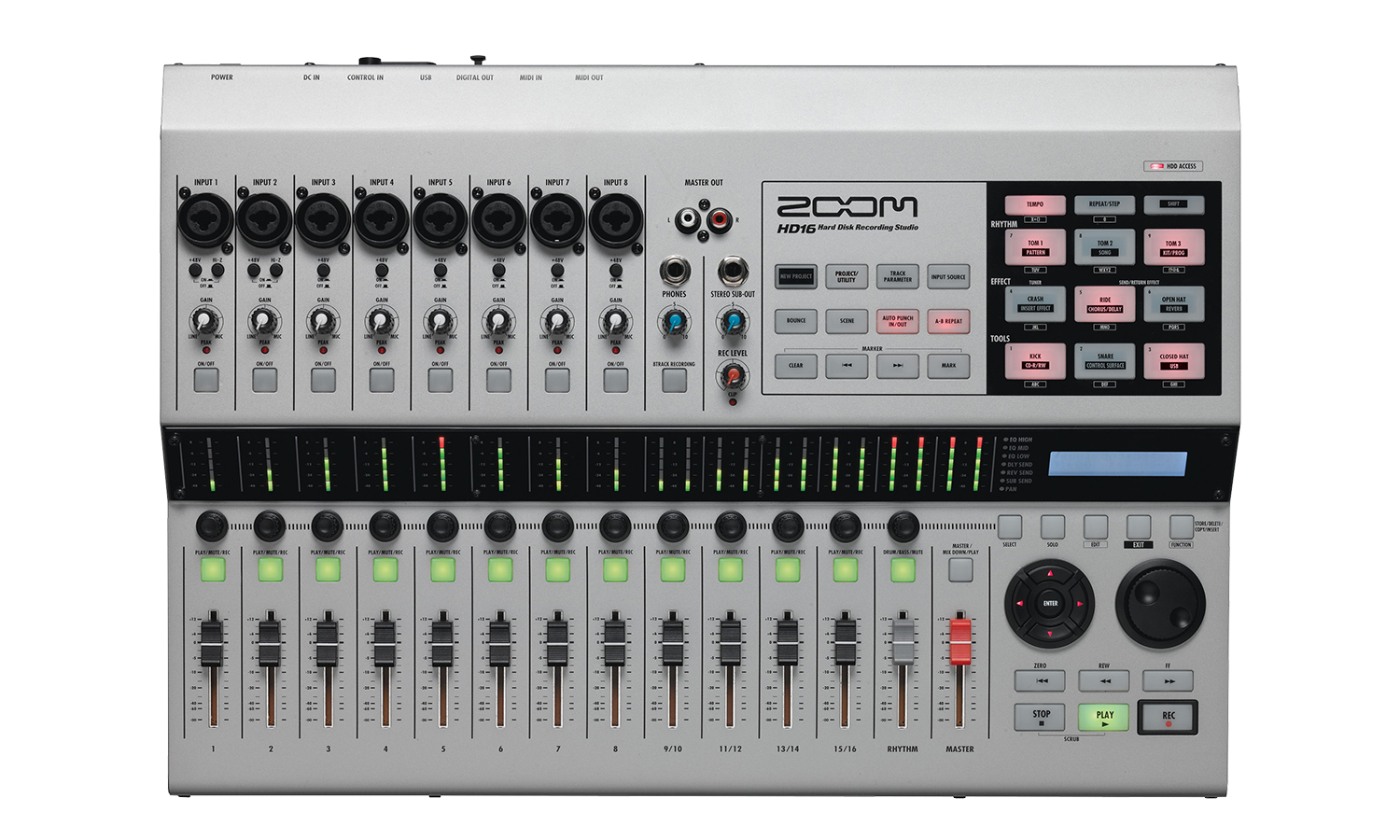1400x840 pixels.
Task: Return to ZERO position
Action: [1040, 680]
